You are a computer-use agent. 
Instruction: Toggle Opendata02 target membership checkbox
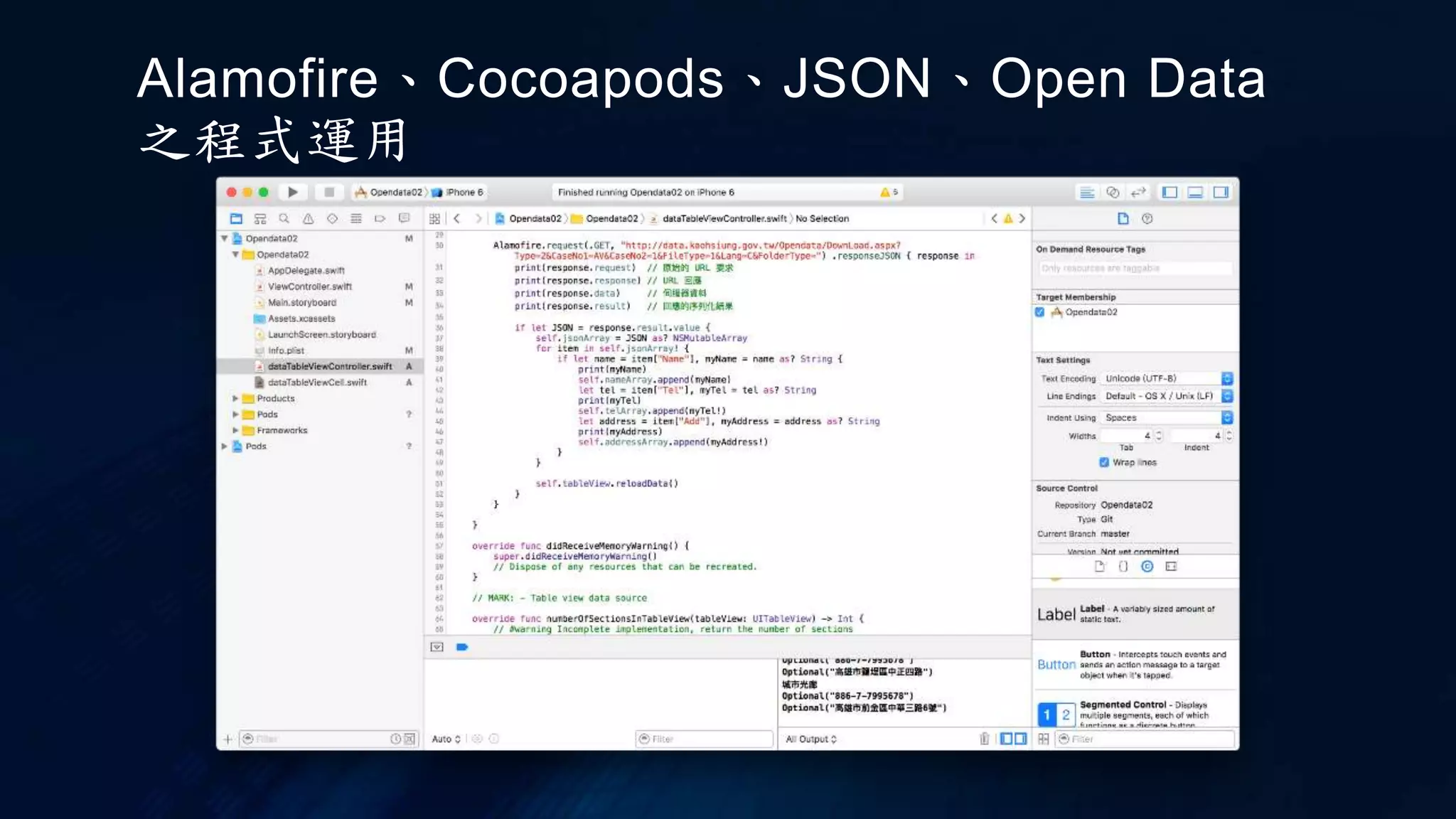[x=1039, y=312]
